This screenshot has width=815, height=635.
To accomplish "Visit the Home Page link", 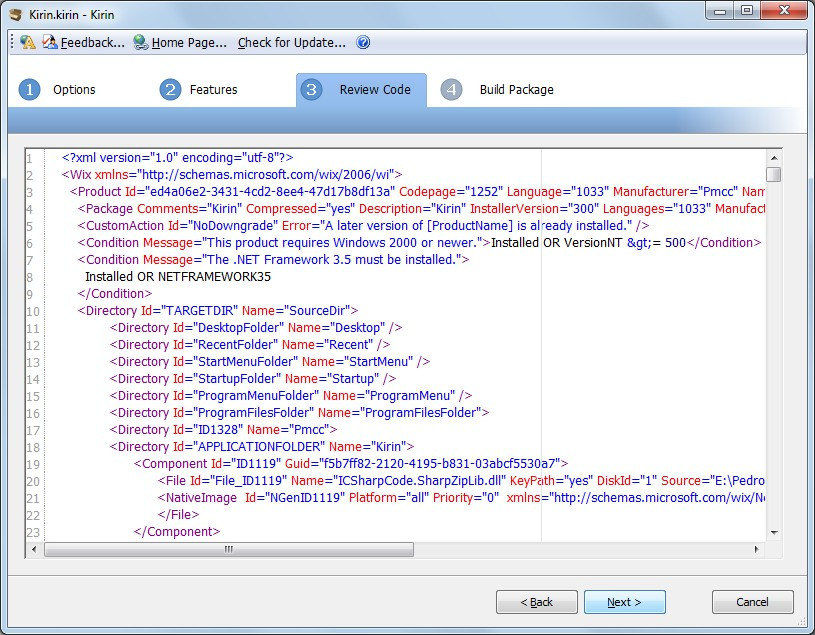I will tap(189, 43).
